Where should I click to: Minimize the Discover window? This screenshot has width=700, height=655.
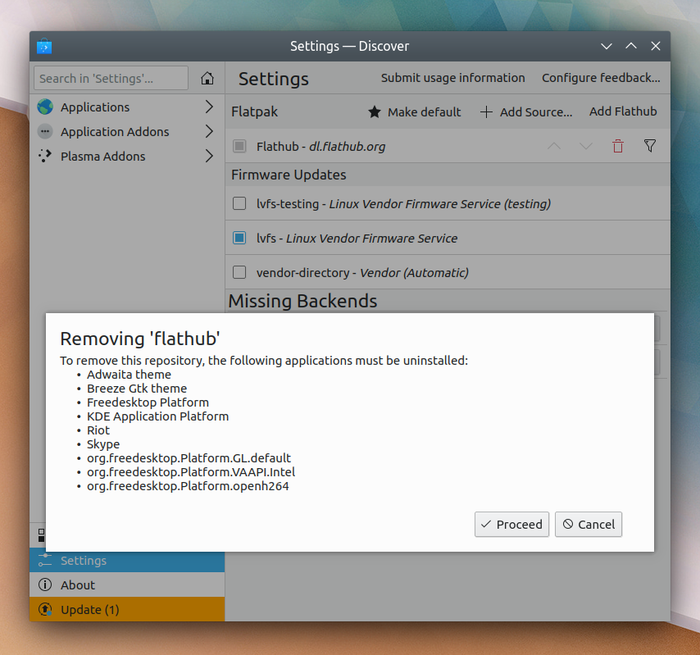[x=606, y=46]
